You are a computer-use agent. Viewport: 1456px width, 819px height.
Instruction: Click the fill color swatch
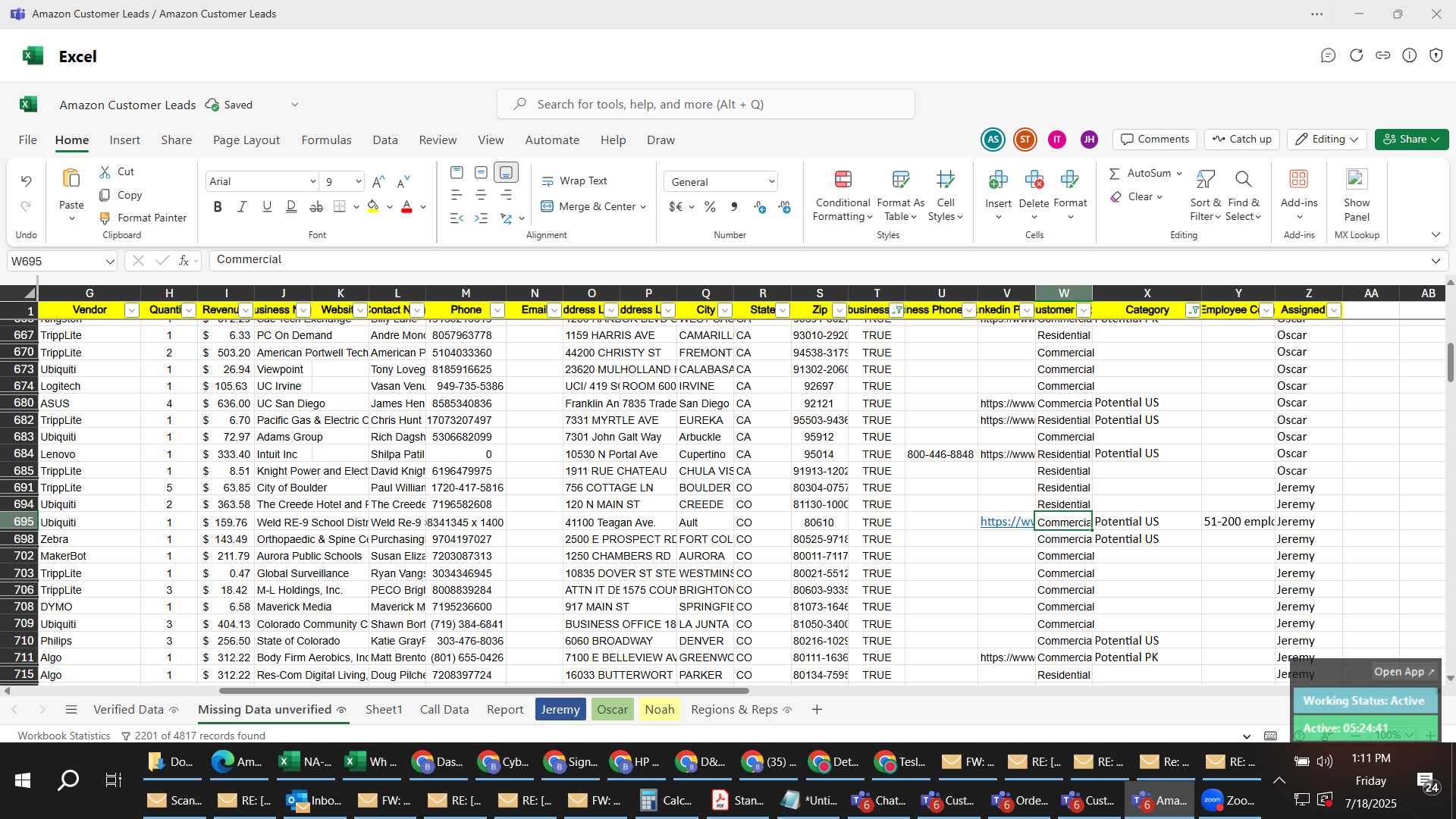[x=372, y=207]
